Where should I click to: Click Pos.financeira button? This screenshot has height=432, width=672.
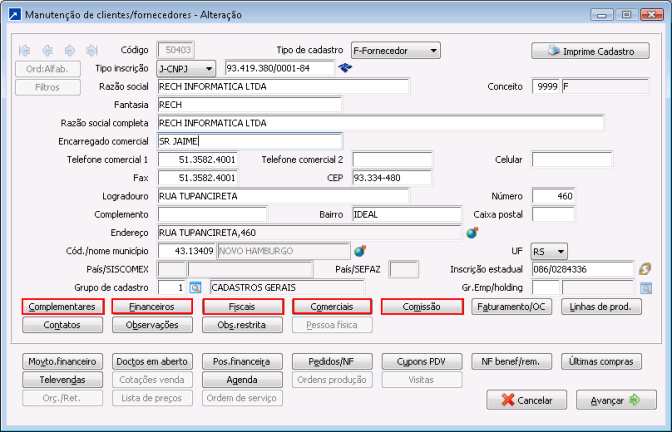click(243, 362)
